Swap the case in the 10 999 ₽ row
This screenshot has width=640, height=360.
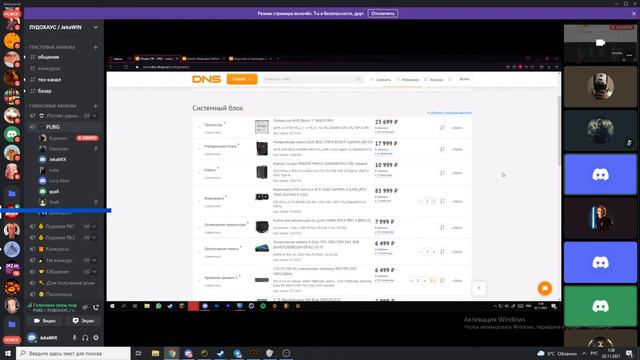[442, 173]
